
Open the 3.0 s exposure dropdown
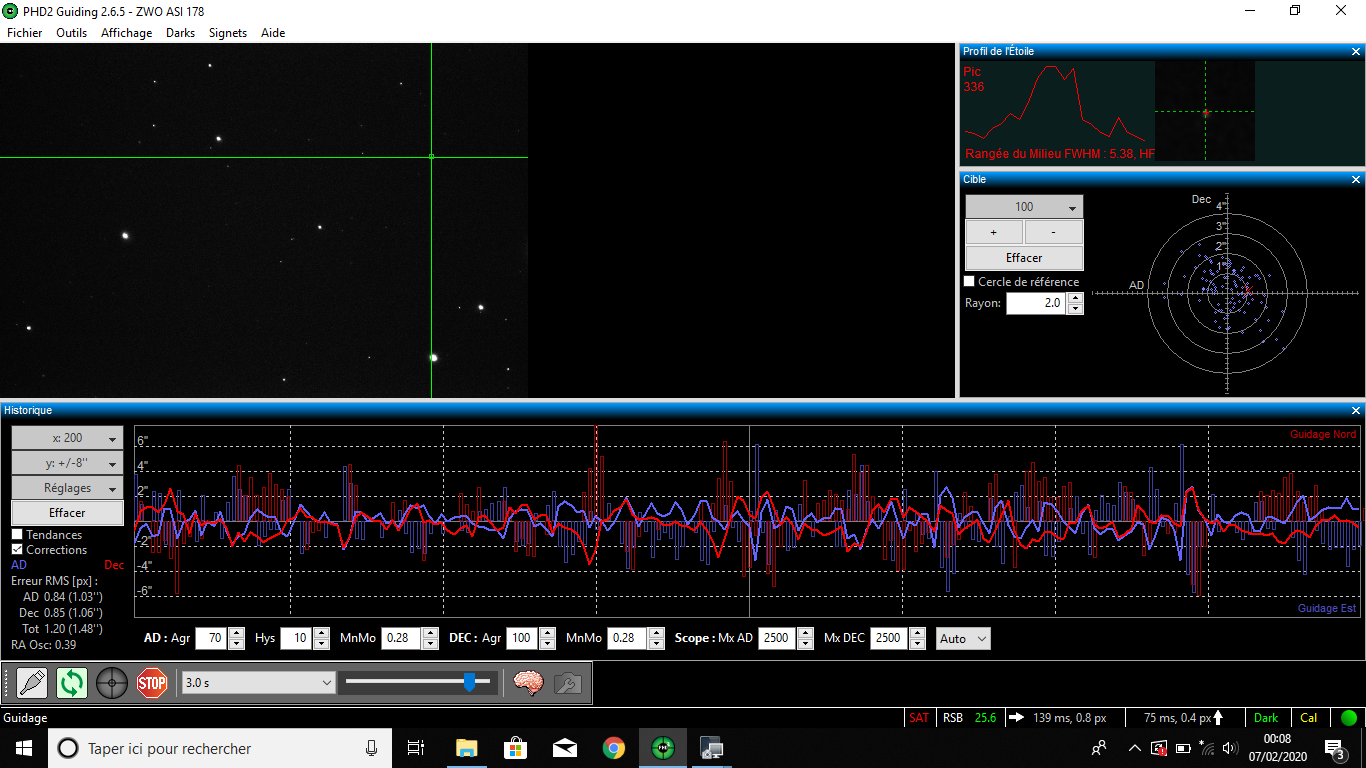click(259, 682)
